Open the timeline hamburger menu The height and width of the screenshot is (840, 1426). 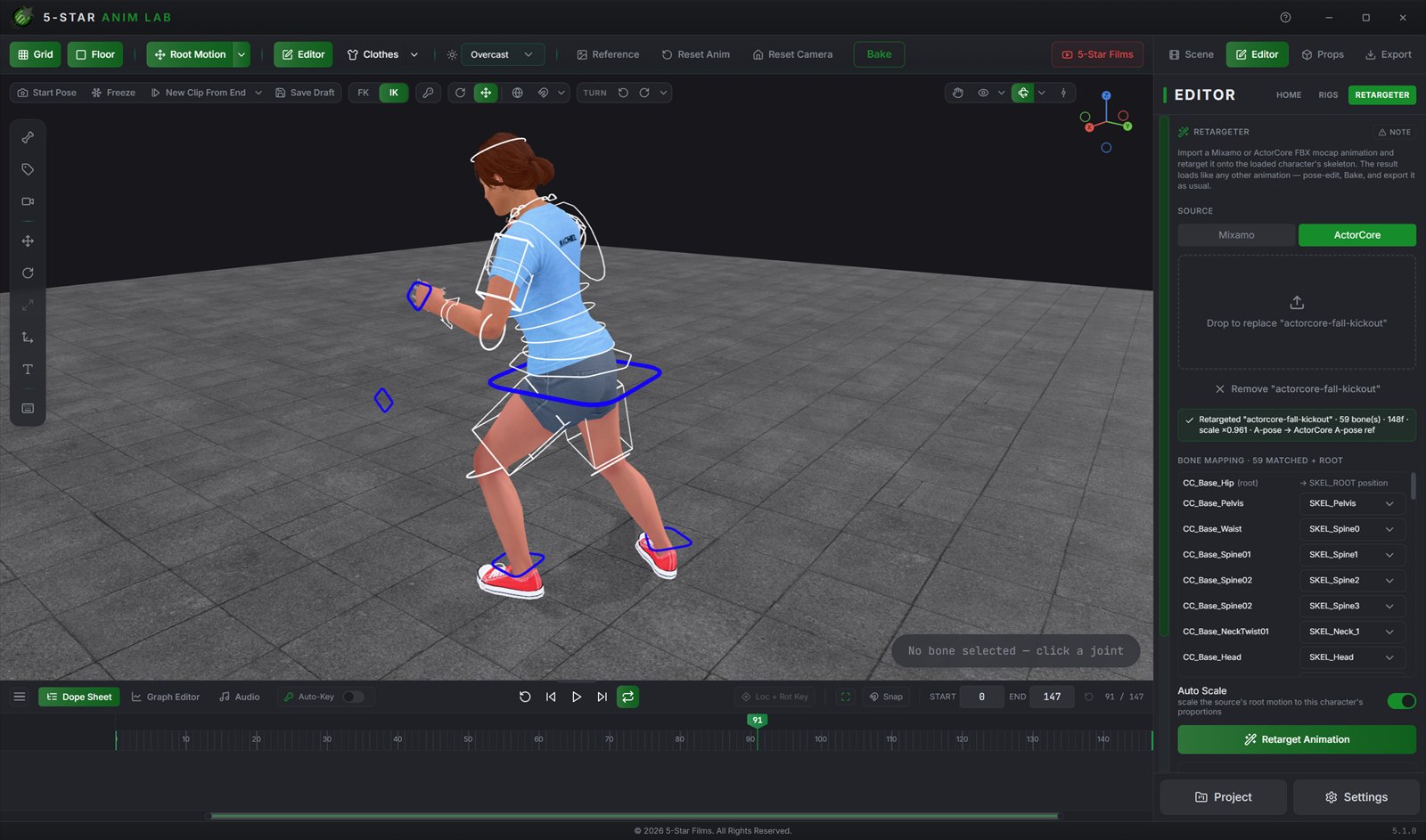(x=19, y=697)
